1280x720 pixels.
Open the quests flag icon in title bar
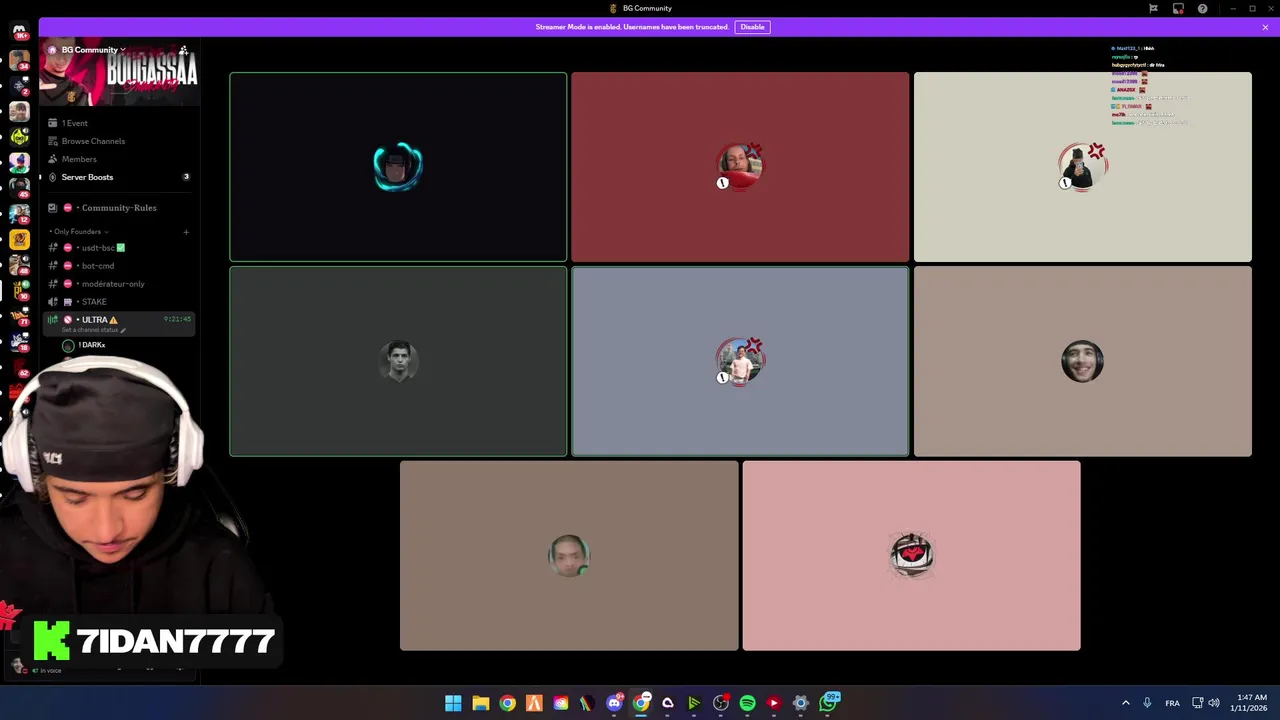(1153, 8)
